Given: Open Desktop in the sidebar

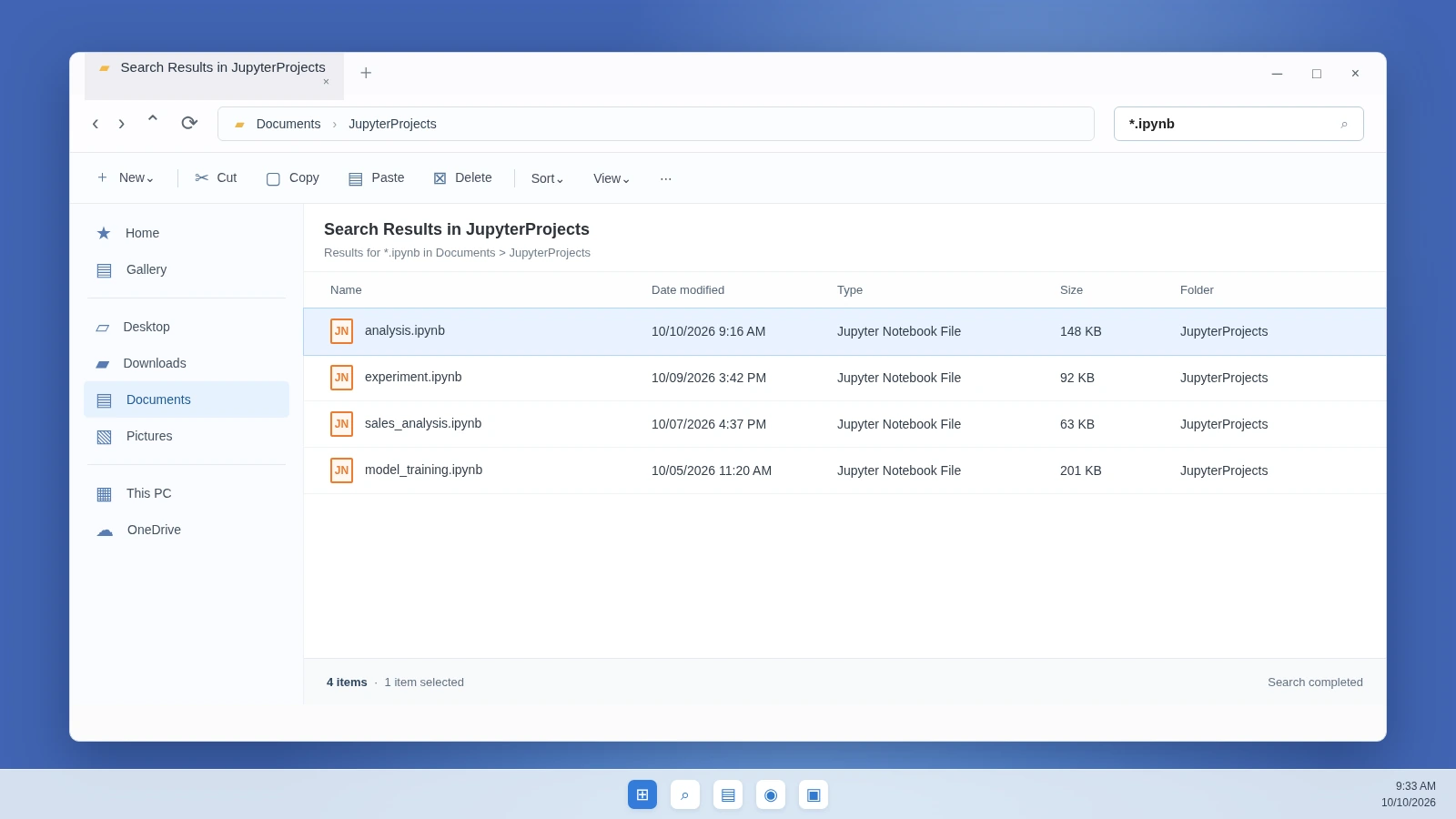Looking at the screenshot, I should coord(187,327).
